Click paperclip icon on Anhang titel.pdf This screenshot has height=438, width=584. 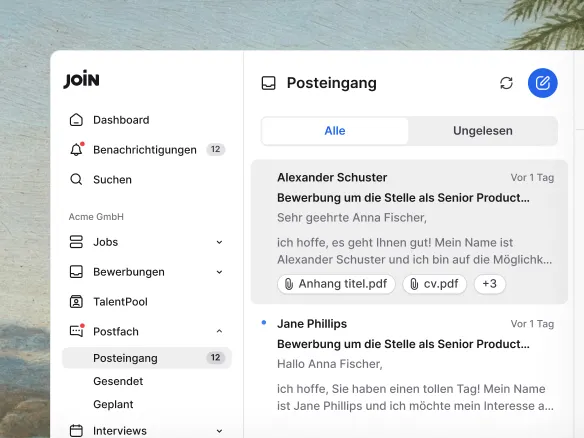[x=289, y=284]
